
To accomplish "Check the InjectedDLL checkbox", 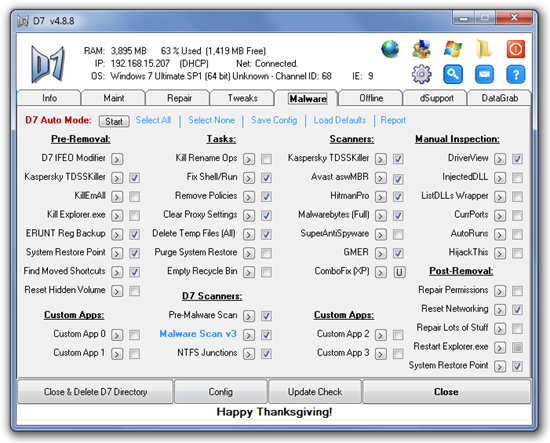I will coord(517,178).
